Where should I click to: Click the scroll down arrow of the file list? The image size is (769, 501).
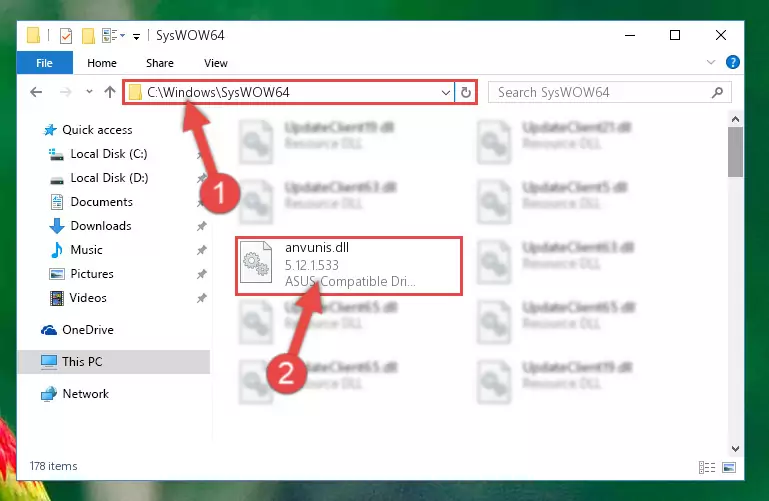tap(735, 449)
